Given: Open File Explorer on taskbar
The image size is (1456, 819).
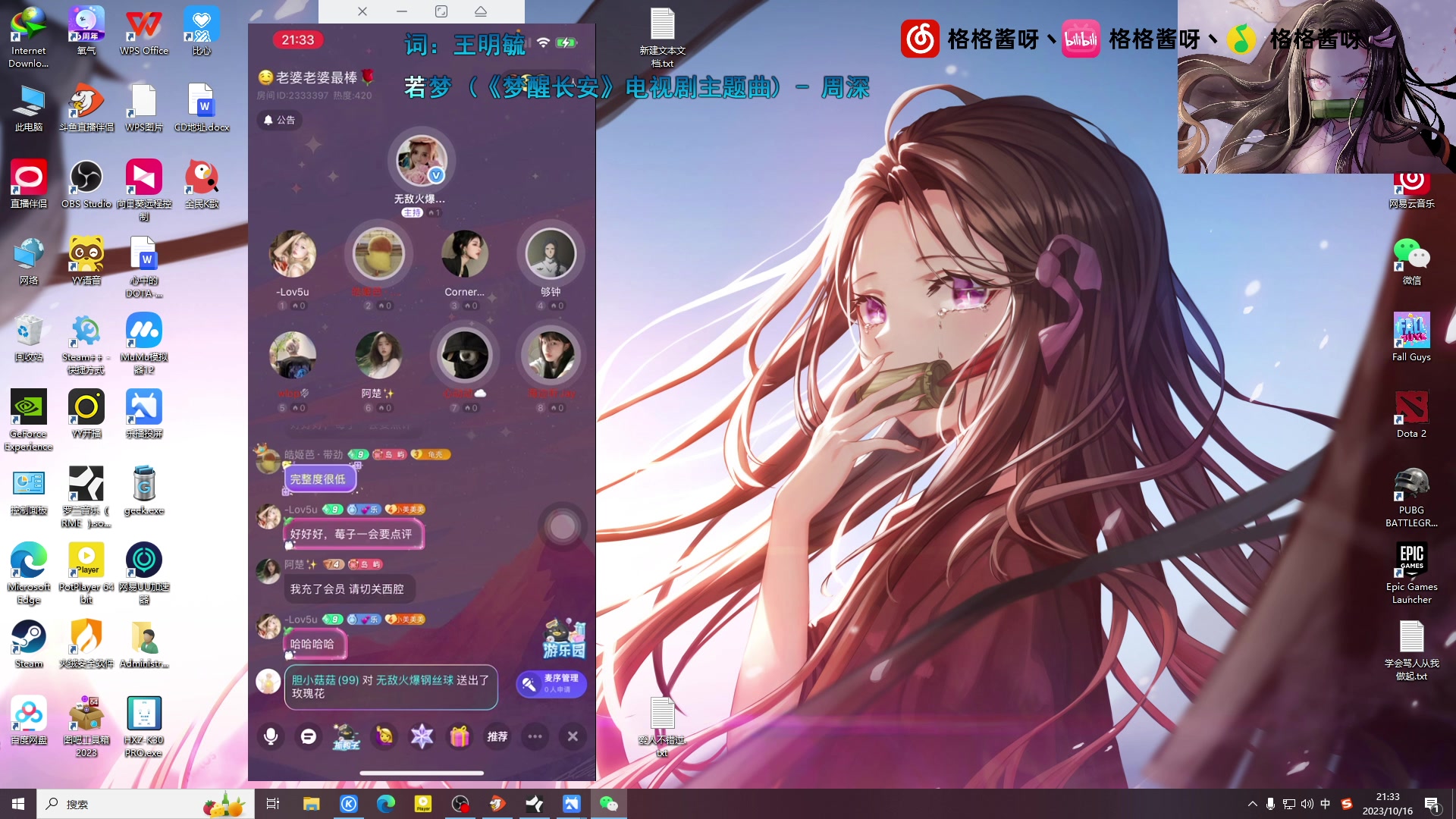Looking at the screenshot, I should point(311,804).
